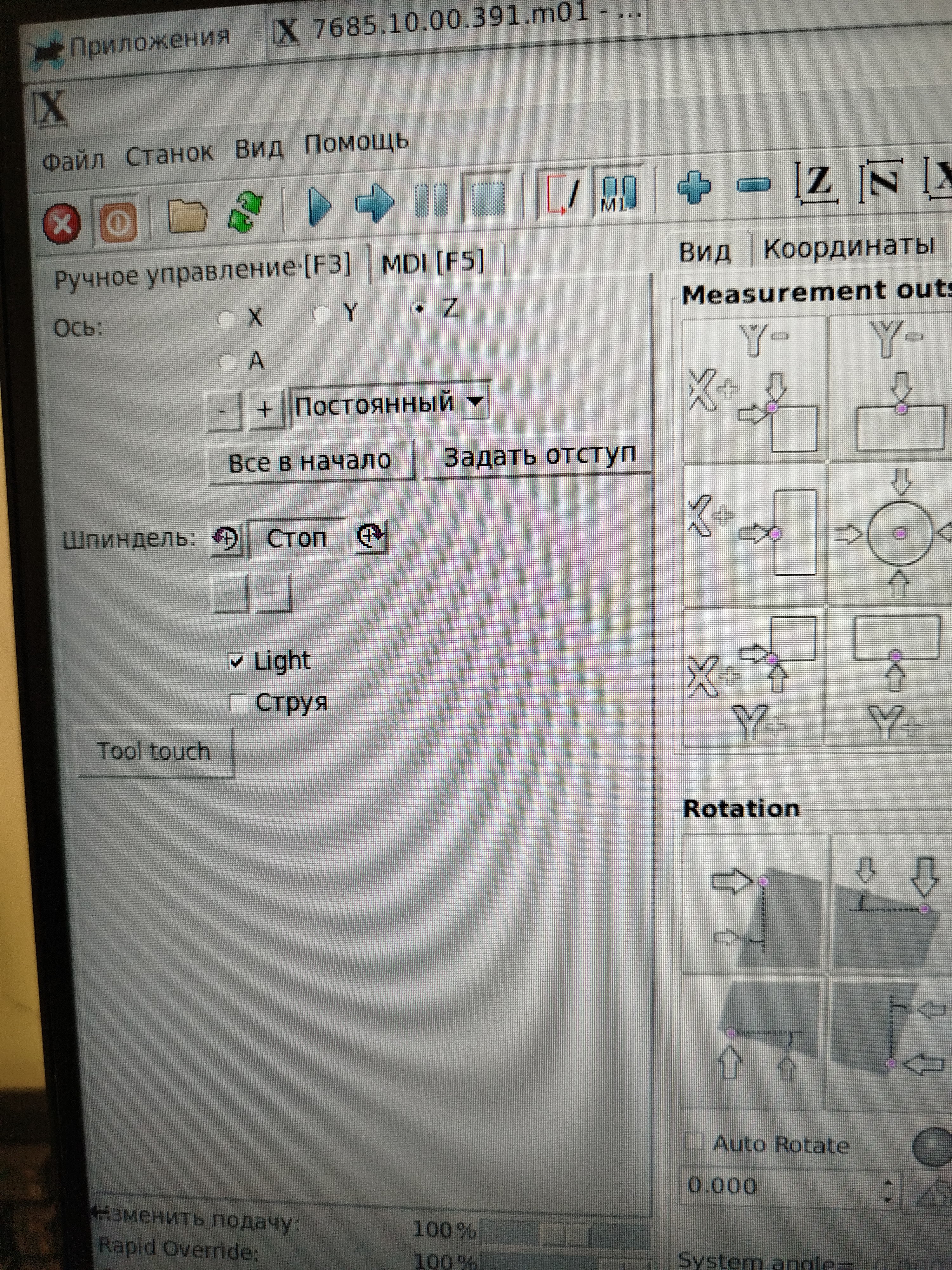Zoom in with the blue plus icon
The image size is (952, 1270).
[694, 187]
